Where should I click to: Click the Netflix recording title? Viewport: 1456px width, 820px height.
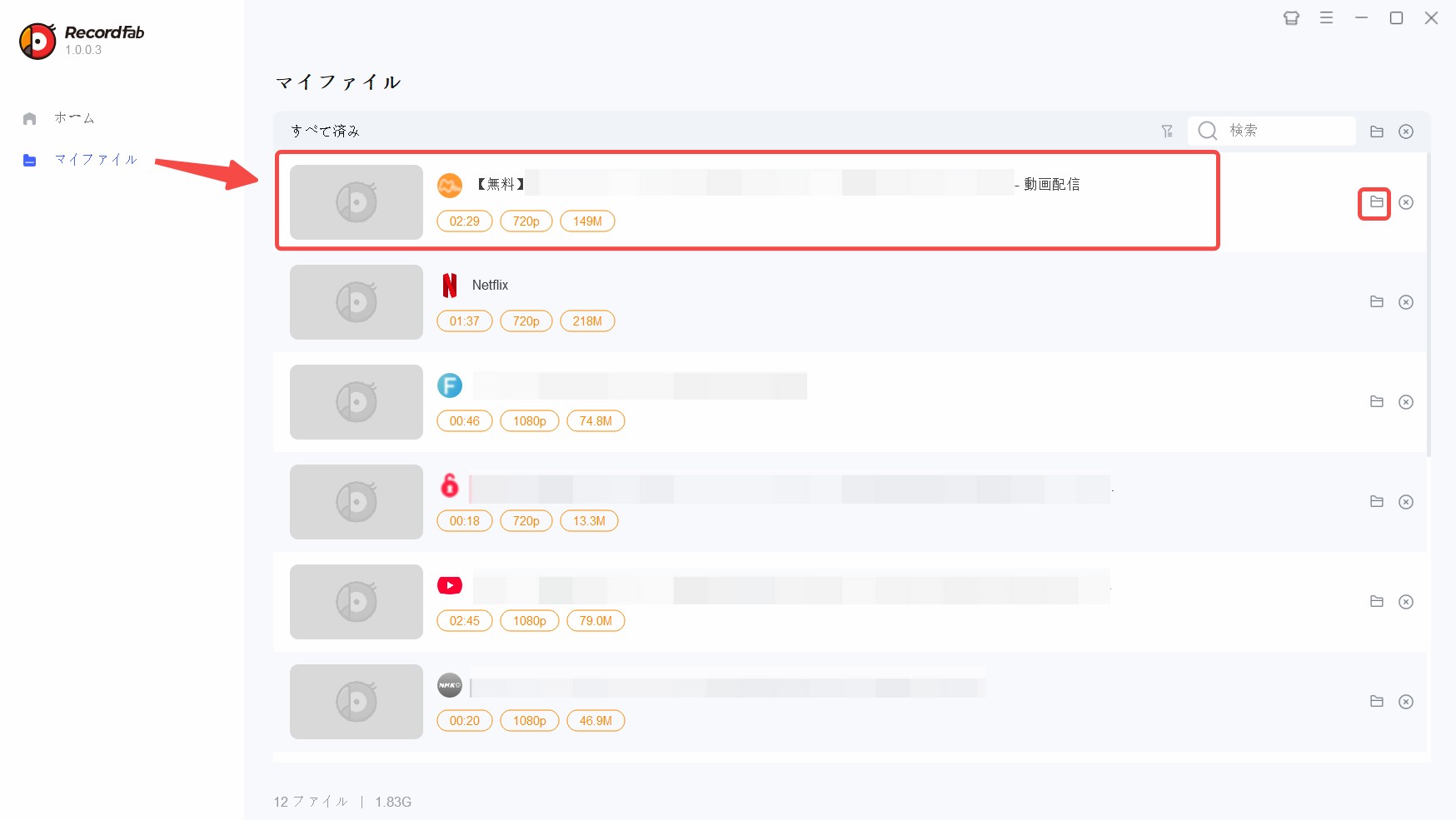pyautogui.click(x=490, y=285)
